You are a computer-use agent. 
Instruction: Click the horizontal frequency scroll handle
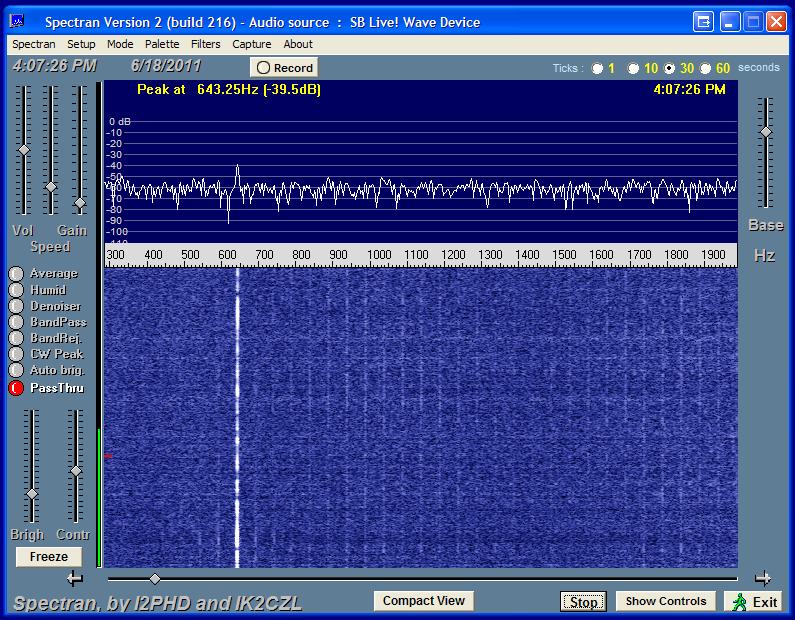click(x=155, y=578)
